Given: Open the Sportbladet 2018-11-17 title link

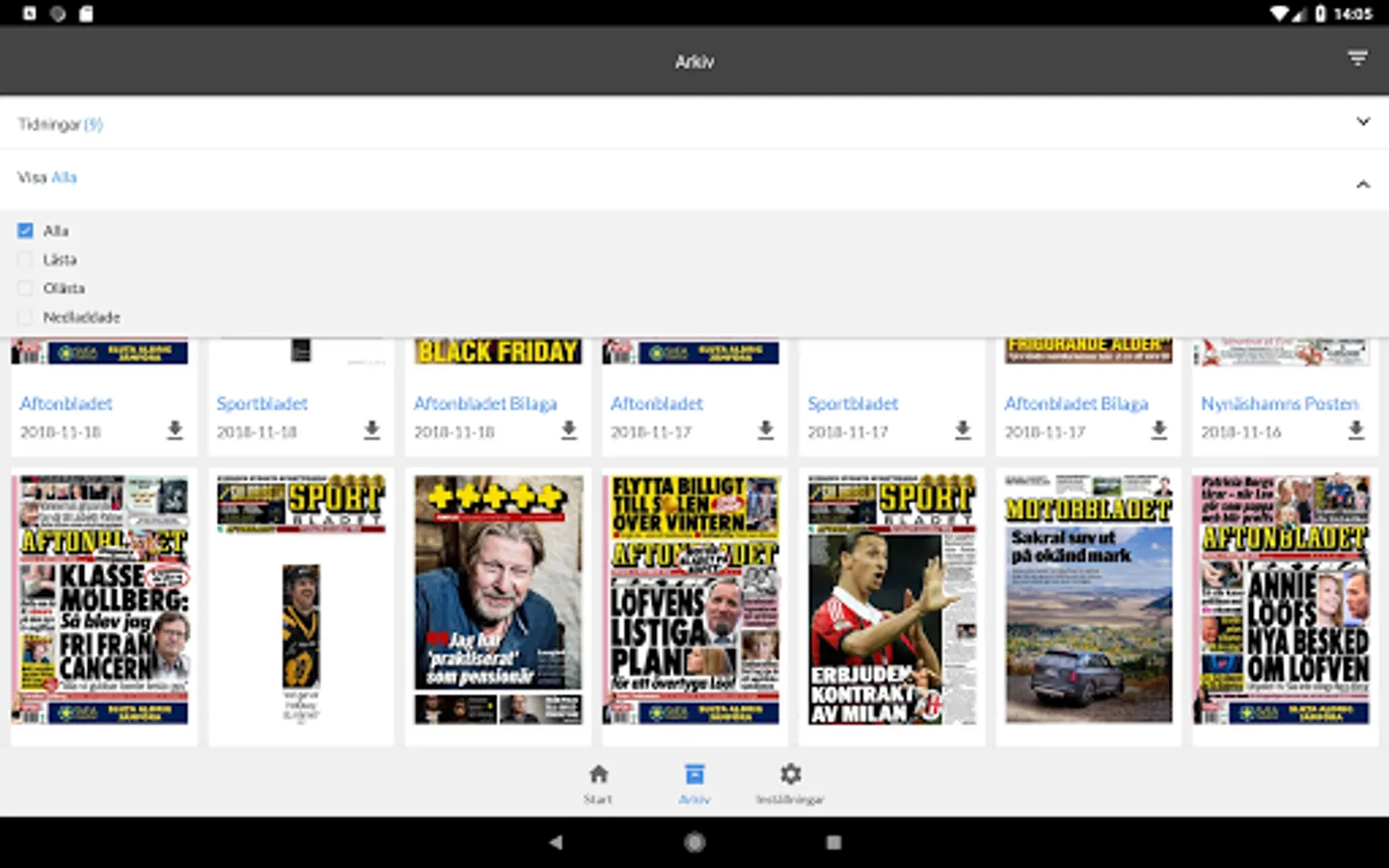Looking at the screenshot, I should (853, 403).
